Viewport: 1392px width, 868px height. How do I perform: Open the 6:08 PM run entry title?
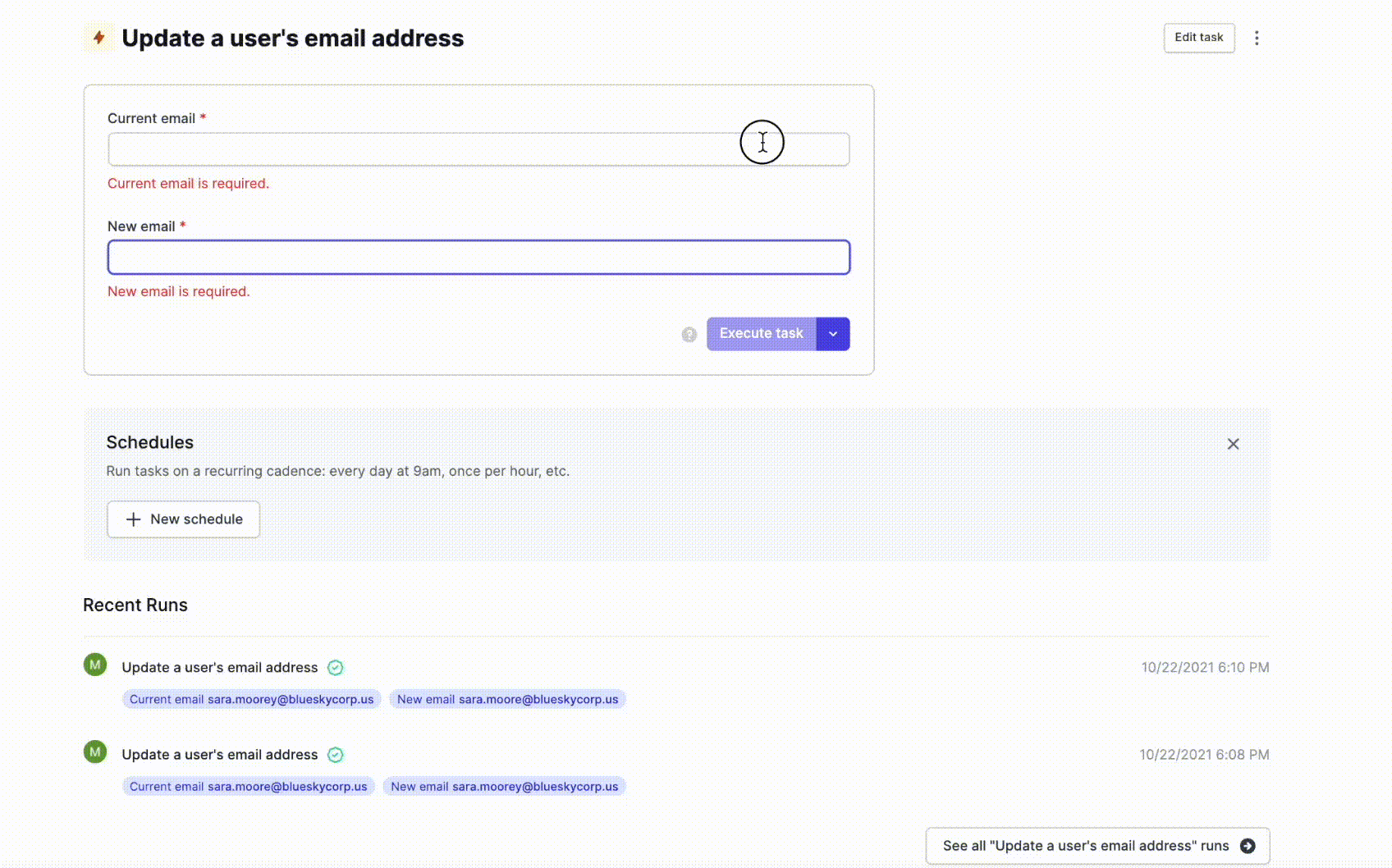click(x=220, y=755)
